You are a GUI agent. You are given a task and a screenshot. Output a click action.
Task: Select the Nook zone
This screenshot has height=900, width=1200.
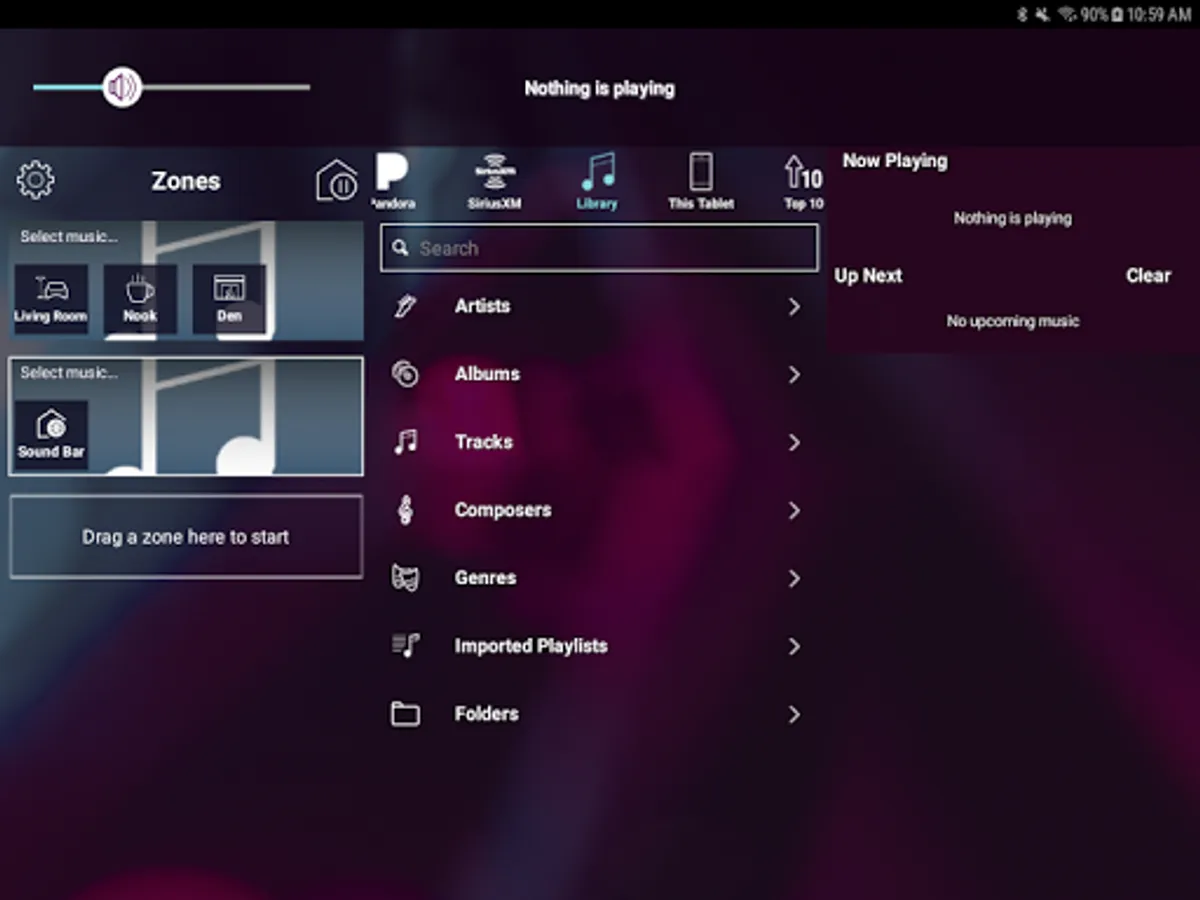pyautogui.click(x=140, y=299)
